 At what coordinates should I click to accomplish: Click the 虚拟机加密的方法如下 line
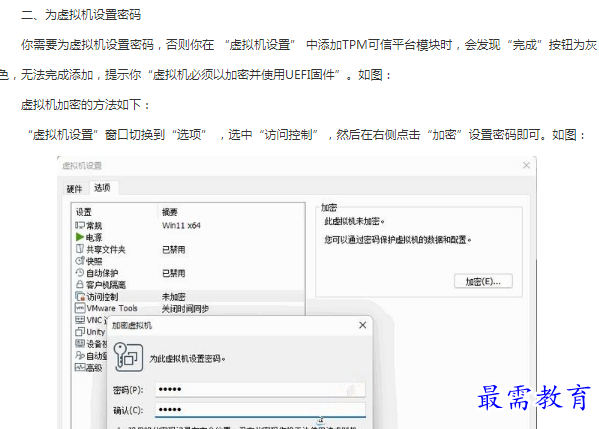coord(86,105)
